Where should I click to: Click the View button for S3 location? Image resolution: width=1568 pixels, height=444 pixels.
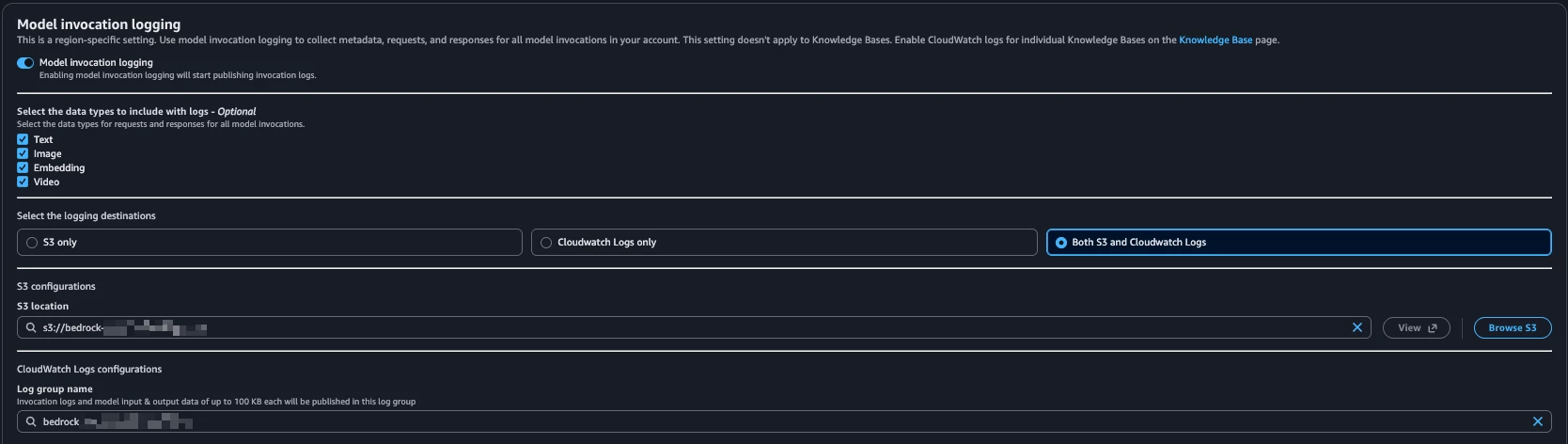tap(1416, 327)
